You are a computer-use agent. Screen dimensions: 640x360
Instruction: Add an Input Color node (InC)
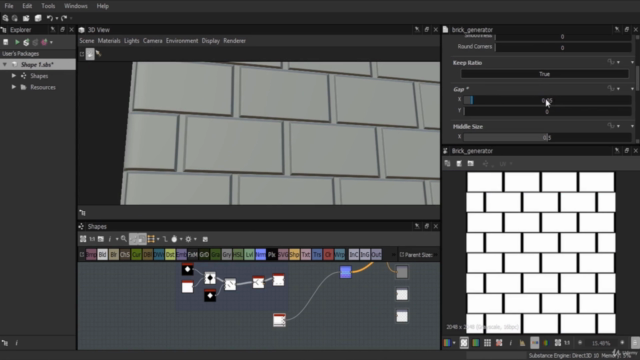(x=353, y=255)
